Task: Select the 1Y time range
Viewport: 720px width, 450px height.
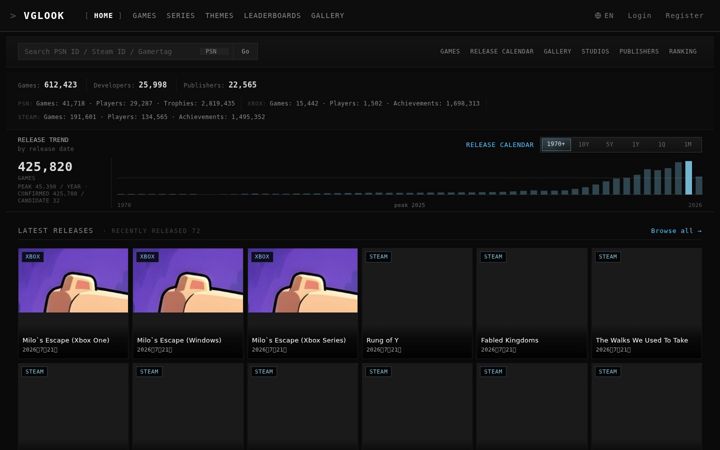Action: 636,144
